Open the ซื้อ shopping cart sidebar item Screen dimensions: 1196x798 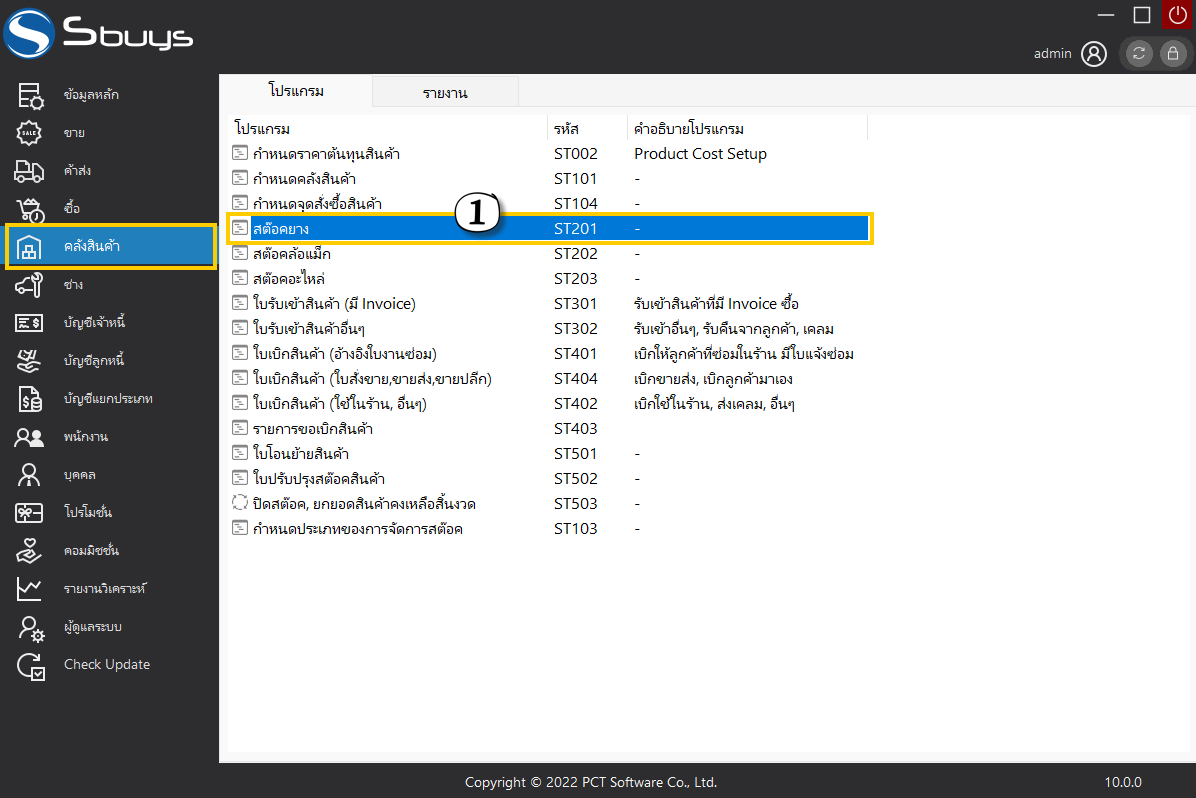pyautogui.click(x=71, y=209)
